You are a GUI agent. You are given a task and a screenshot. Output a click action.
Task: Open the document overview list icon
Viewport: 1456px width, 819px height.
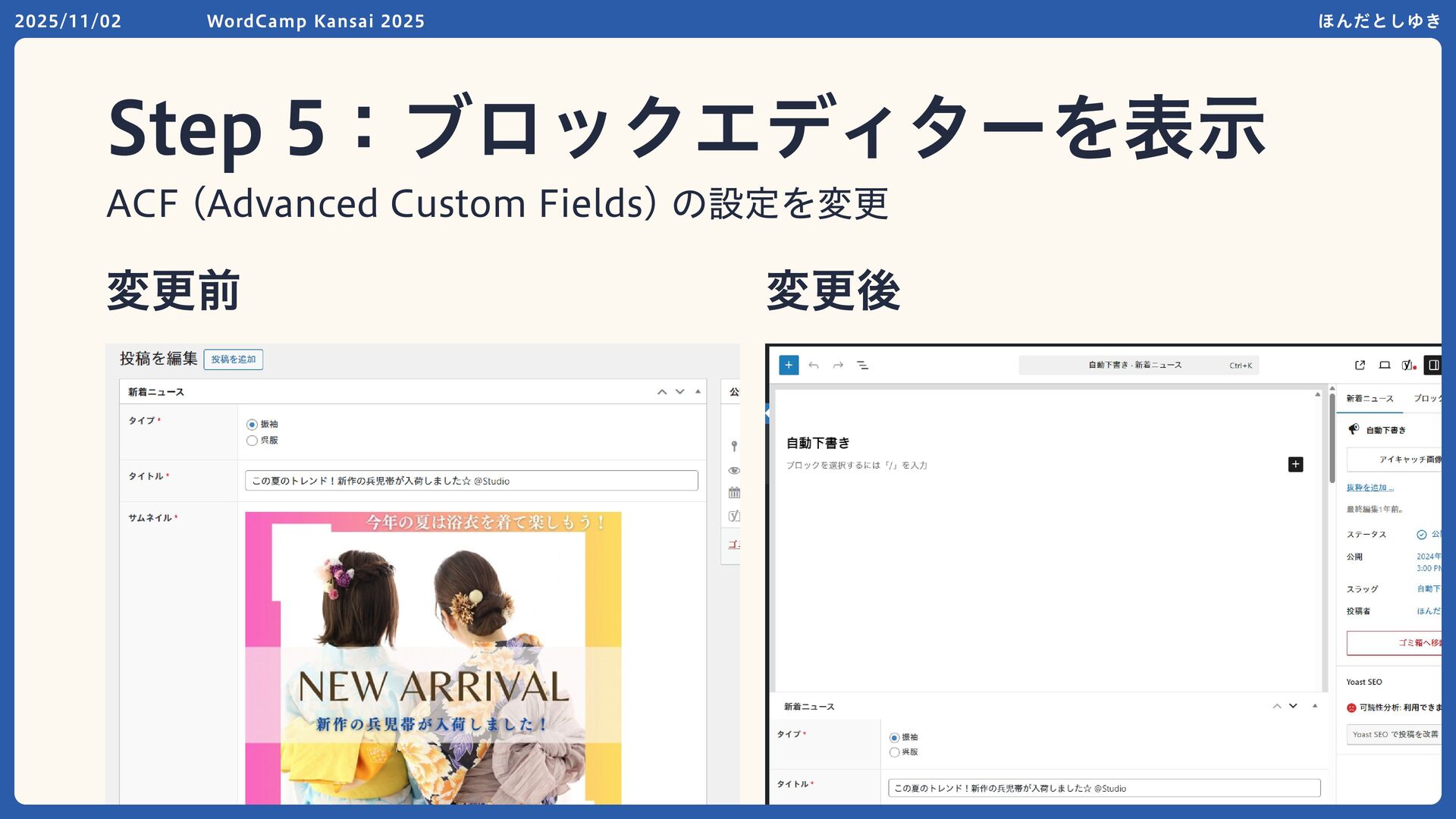[862, 366]
